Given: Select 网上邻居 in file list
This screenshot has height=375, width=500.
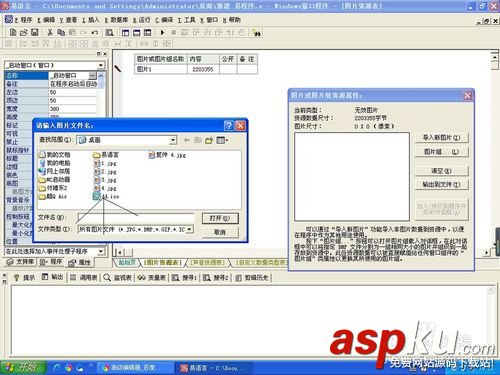Looking at the screenshot, I should tap(55, 171).
